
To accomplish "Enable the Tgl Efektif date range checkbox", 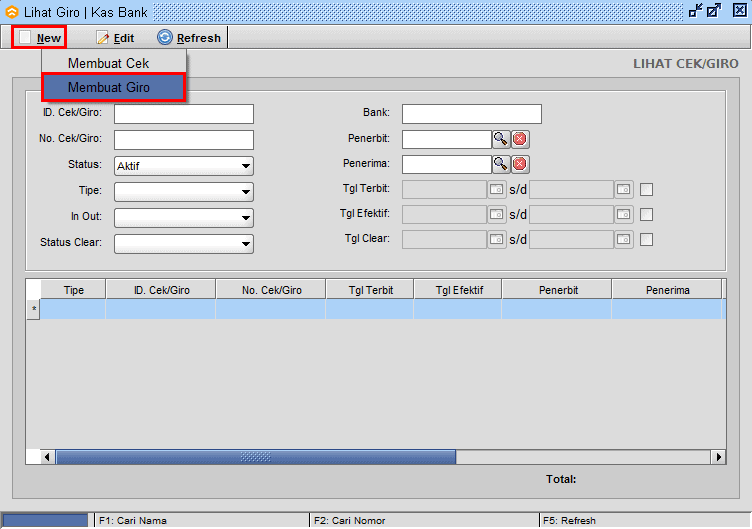I will coord(647,214).
